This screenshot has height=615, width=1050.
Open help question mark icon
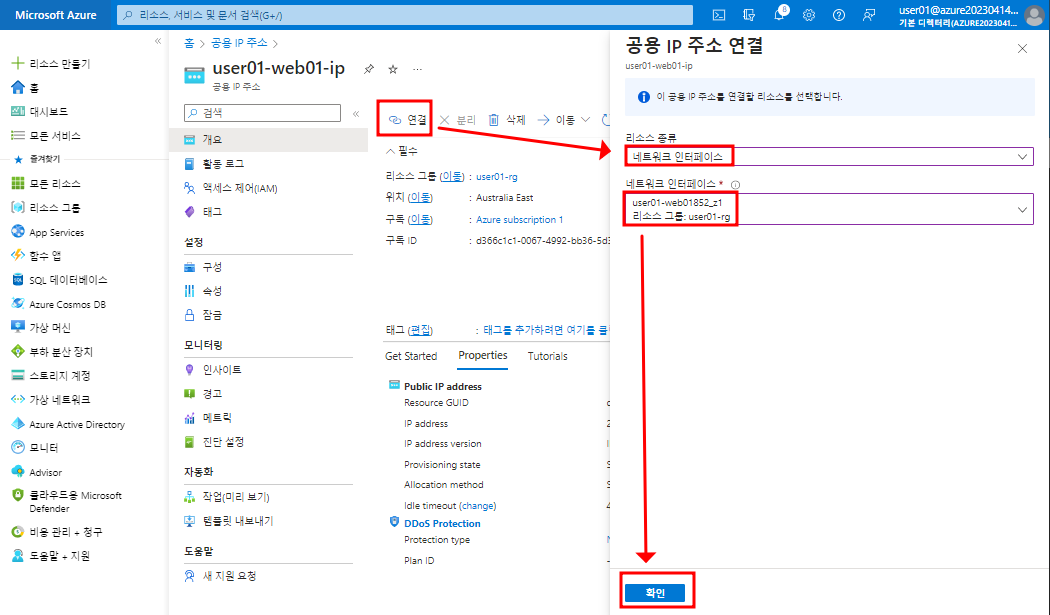click(x=839, y=15)
